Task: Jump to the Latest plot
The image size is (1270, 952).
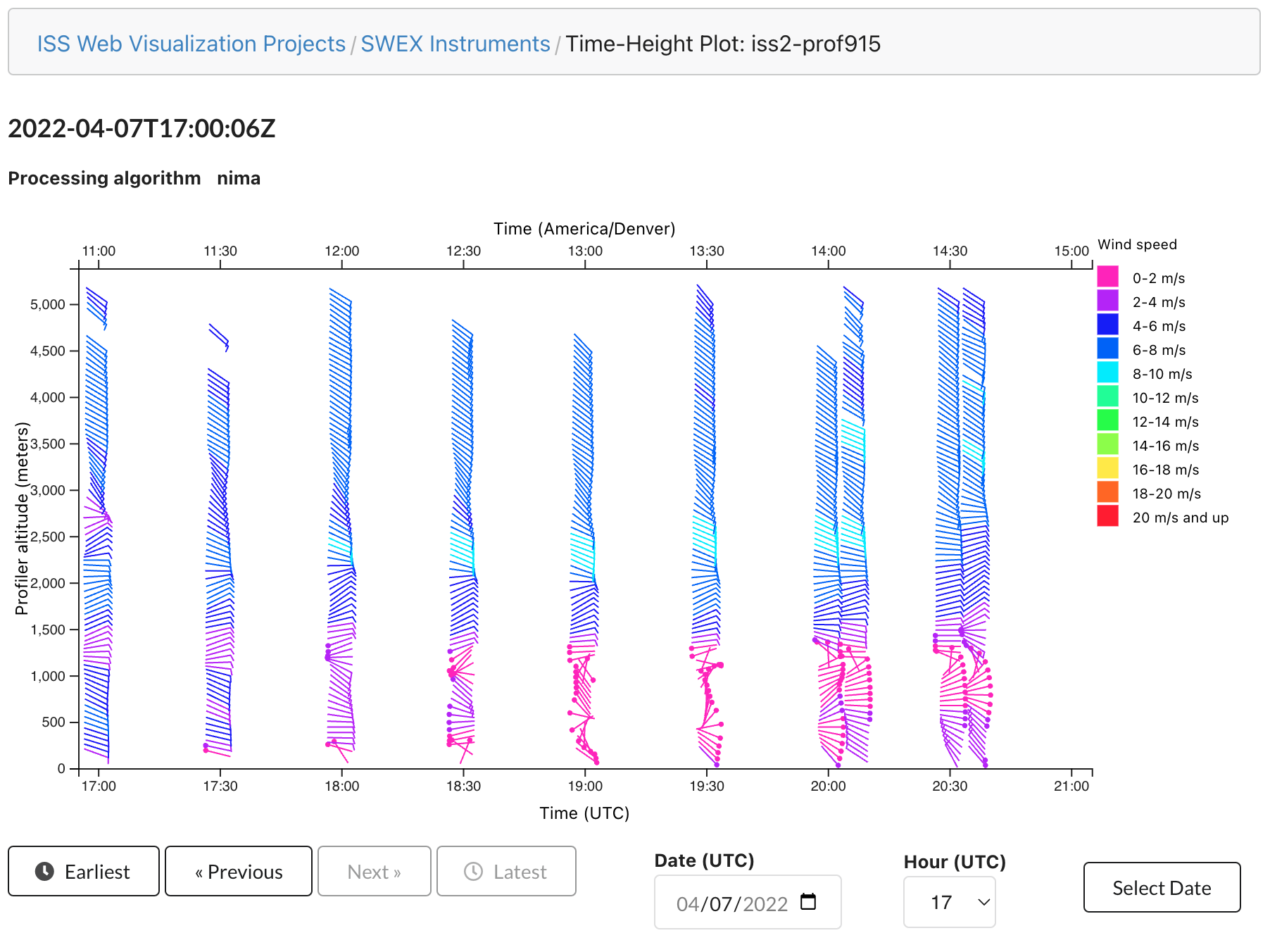Action: 506,872
